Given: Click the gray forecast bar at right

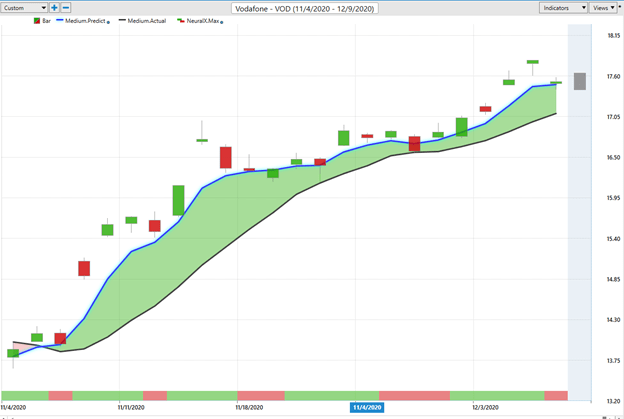Looking at the screenshot, I should [579, 81].
